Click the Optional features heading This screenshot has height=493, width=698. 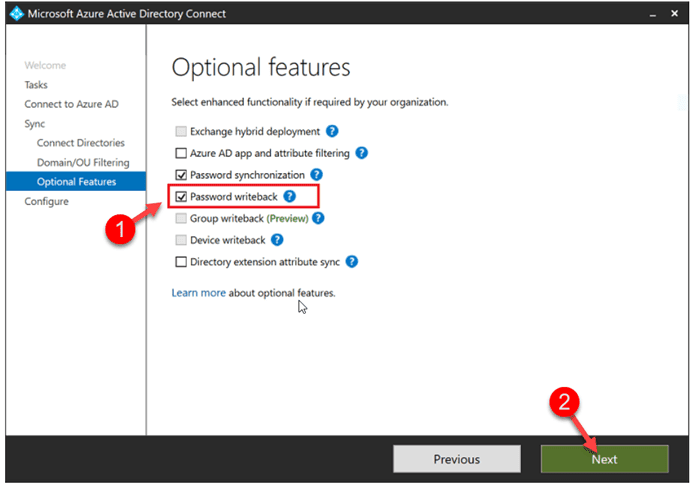point(261,68)
